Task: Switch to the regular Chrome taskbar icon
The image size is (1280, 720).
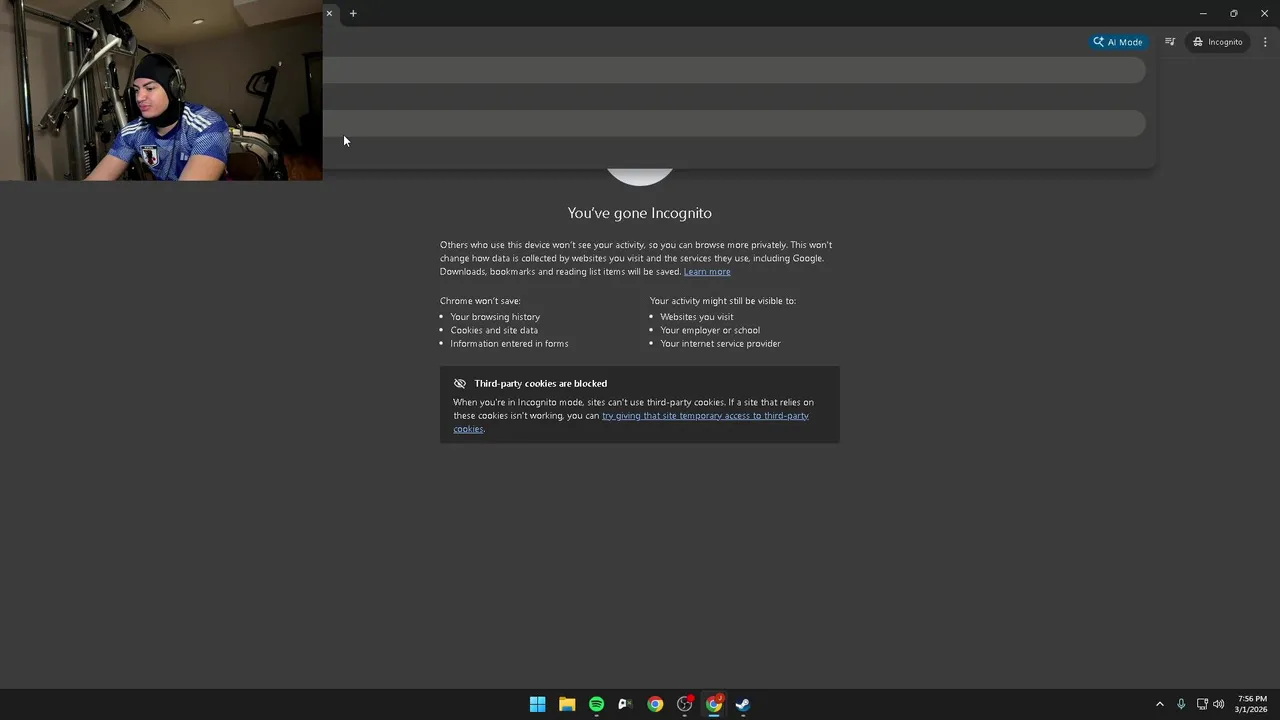Action: (655, 704)
